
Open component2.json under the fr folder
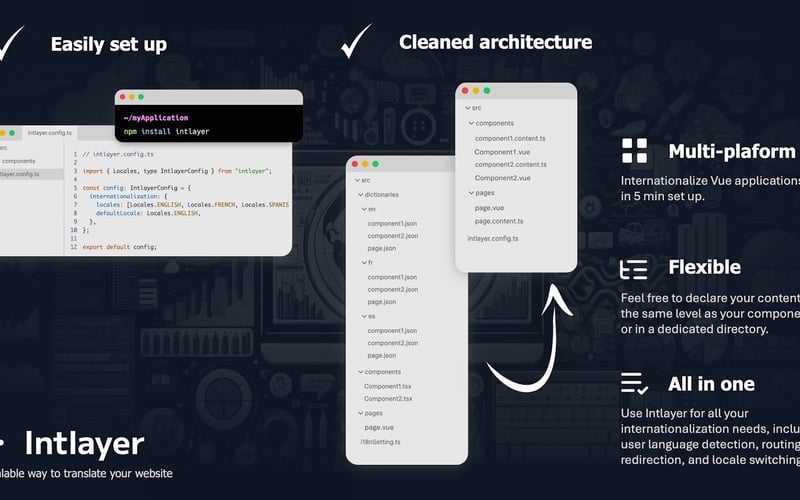click(393, 289)
